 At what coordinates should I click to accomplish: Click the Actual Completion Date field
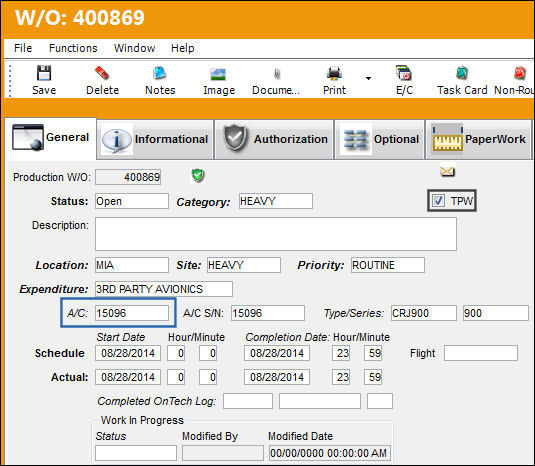click(x=277, y=377)
